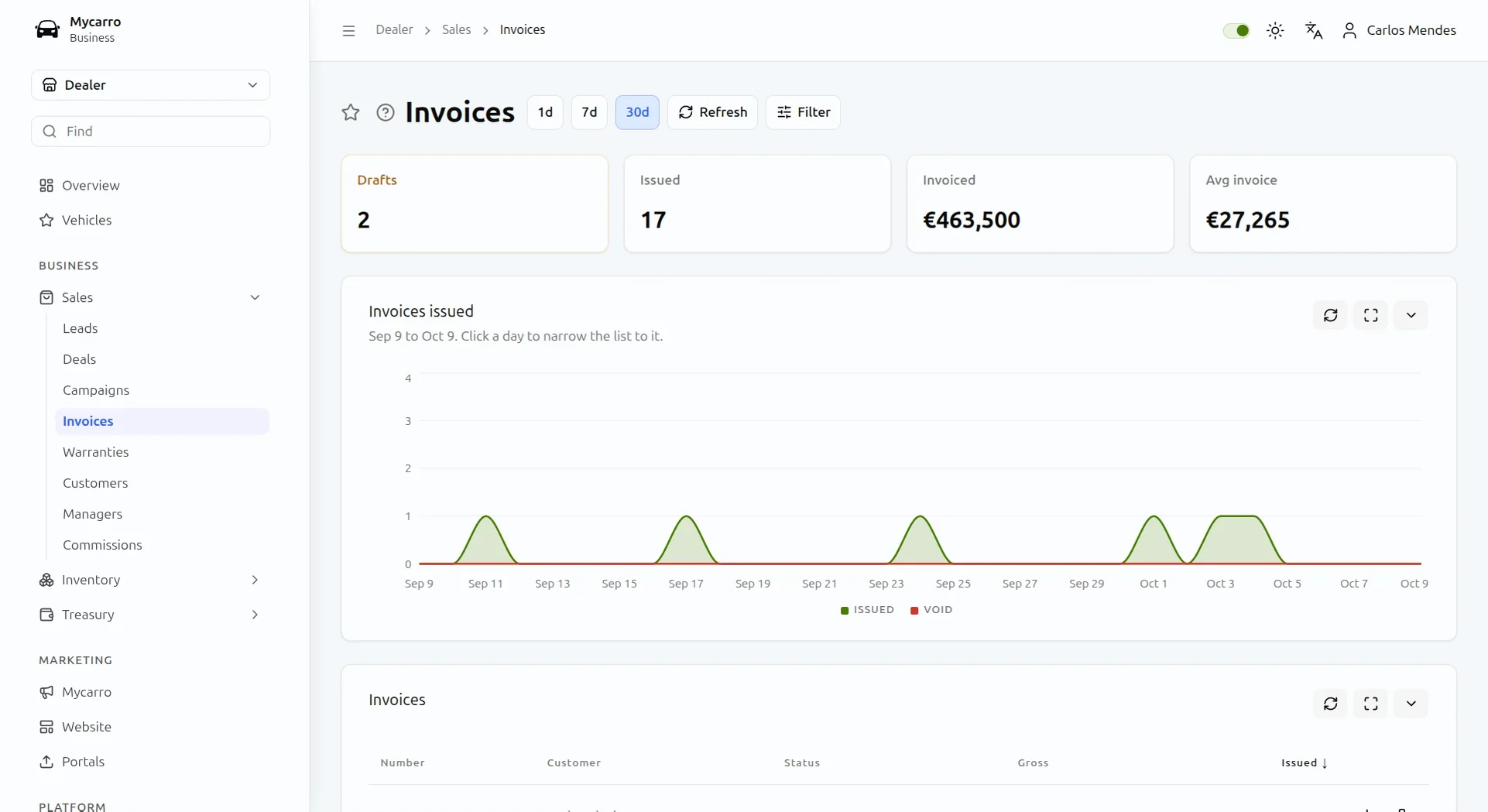
Task: Go to Overview in sidebar
Action: 91,186
